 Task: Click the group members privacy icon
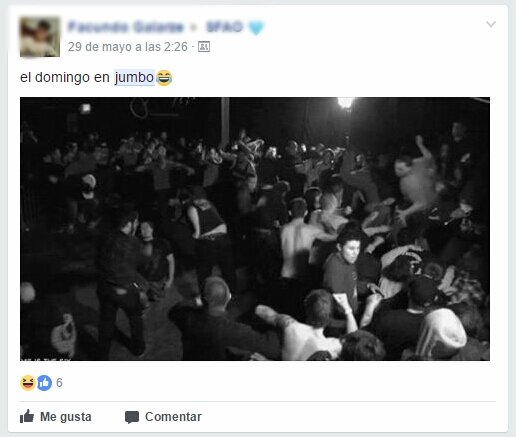point(204,47)
